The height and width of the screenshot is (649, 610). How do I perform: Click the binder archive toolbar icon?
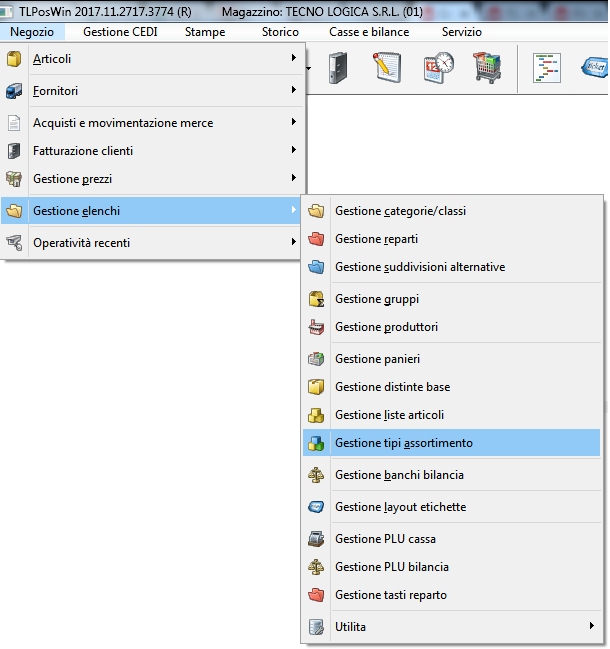(337, 69)
